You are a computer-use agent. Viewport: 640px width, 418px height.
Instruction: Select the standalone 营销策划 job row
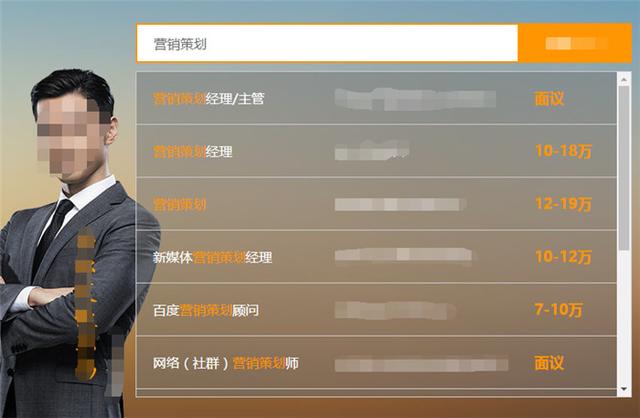[x=376, y=204]
